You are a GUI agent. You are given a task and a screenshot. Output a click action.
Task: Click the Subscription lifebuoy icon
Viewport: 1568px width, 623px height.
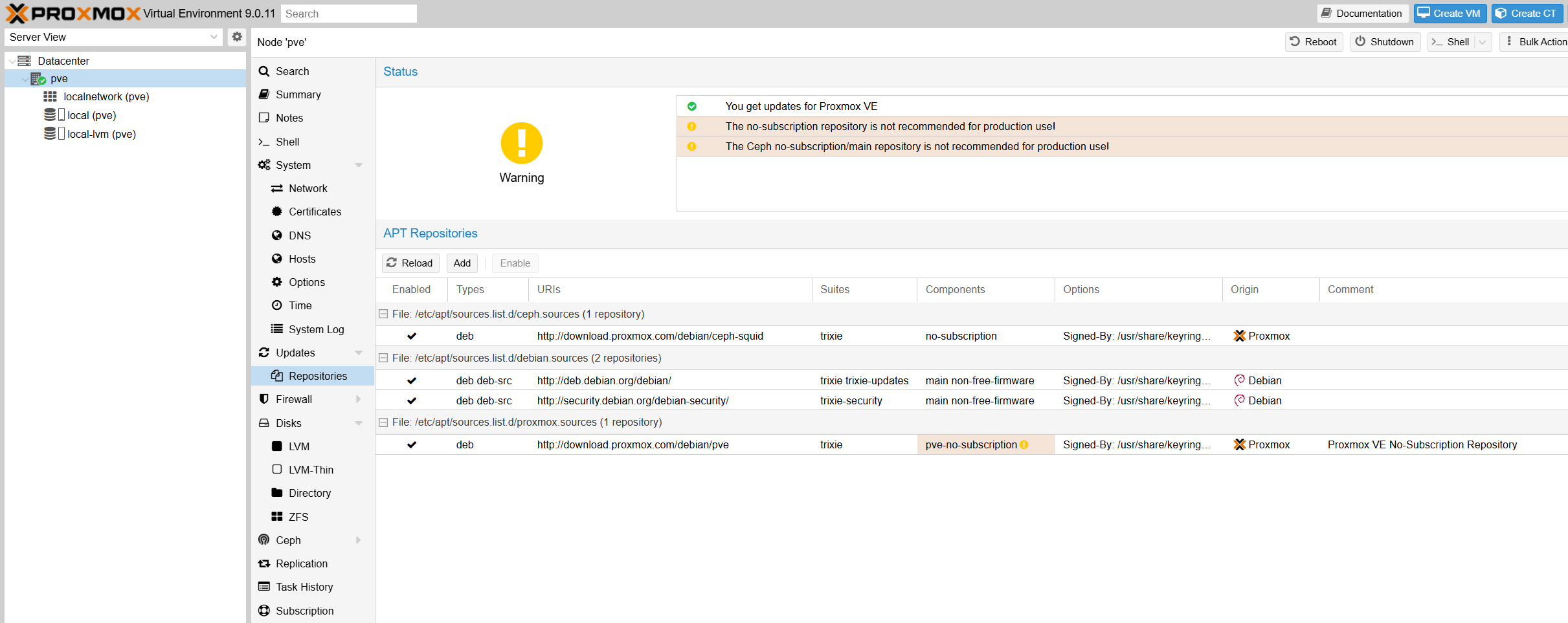pos(264,610)
